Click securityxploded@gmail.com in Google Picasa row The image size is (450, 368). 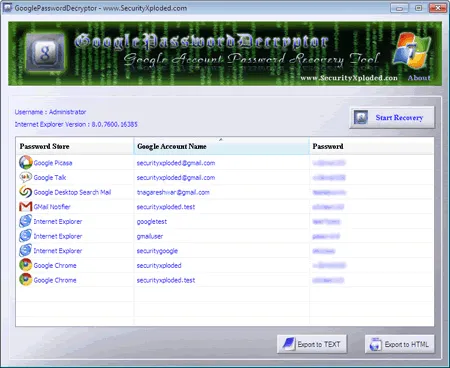pyautogui.click(x=176, y=163)
